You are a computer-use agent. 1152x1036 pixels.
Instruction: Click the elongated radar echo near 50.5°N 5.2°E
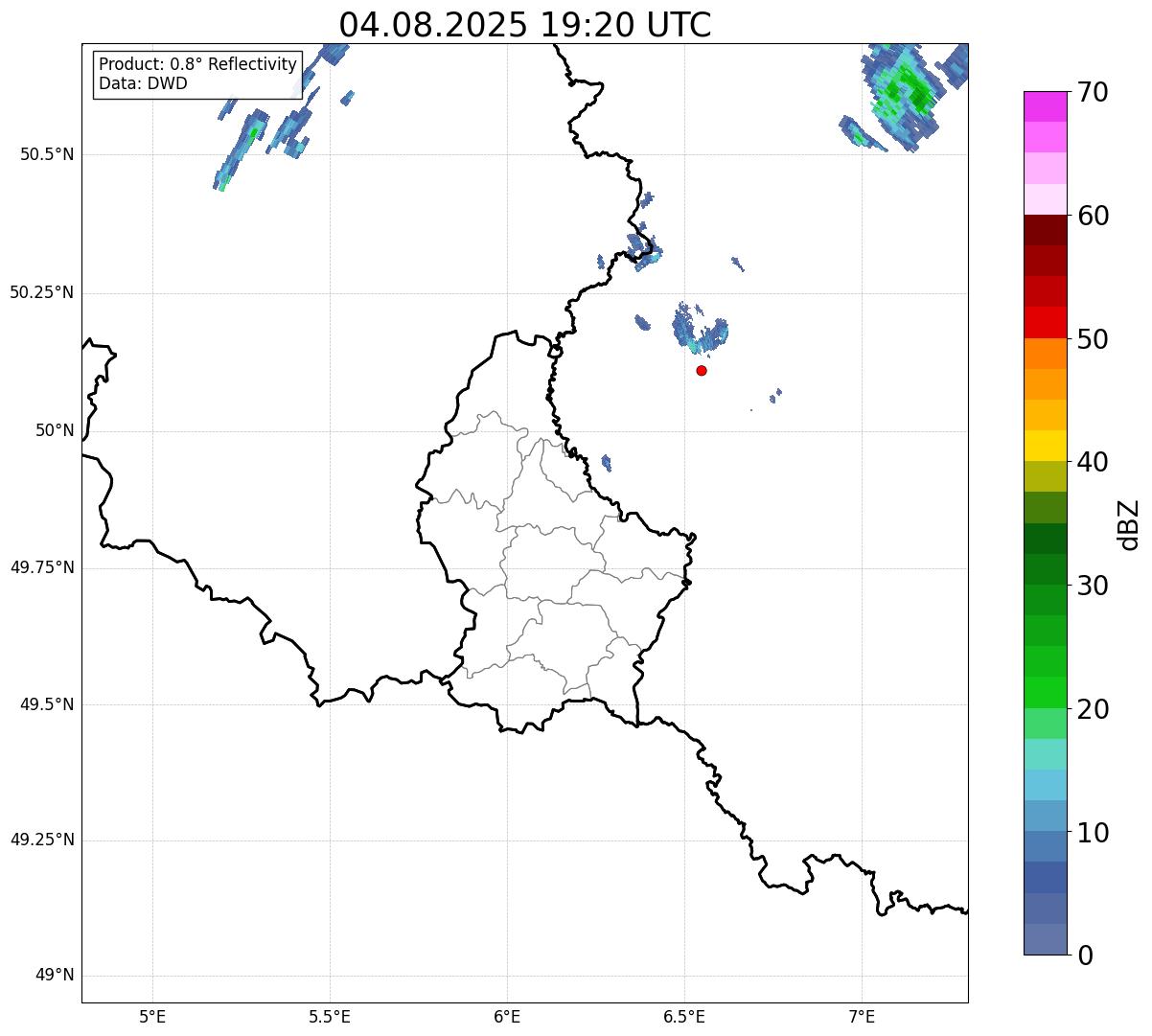(x=240, y=150)
